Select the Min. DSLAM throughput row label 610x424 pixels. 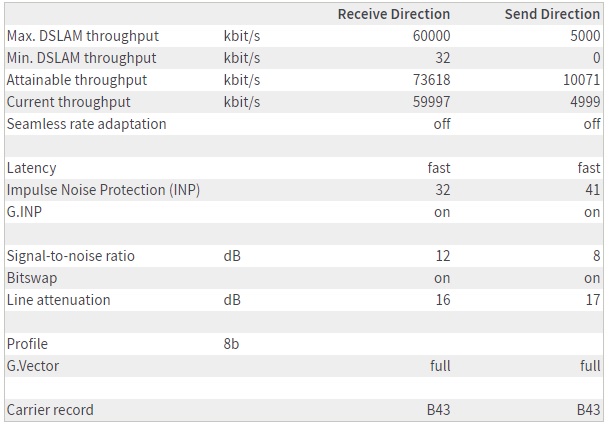(81, 58)
